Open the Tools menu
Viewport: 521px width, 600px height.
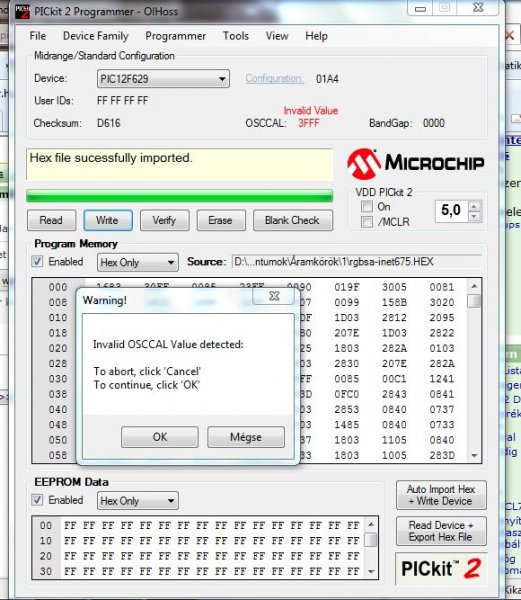click(236, 36)
